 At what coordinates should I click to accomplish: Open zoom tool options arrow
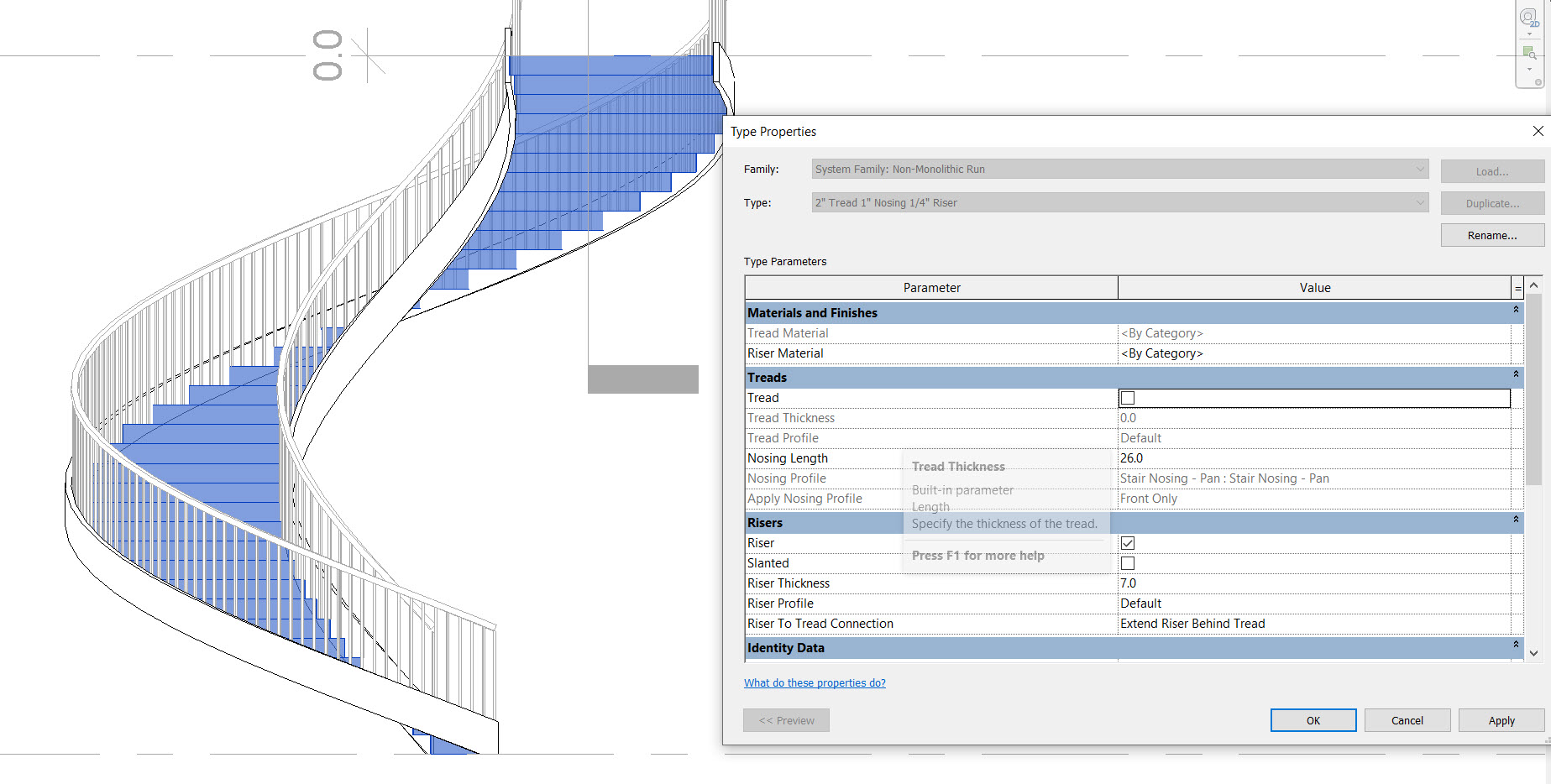[1529, 70]
